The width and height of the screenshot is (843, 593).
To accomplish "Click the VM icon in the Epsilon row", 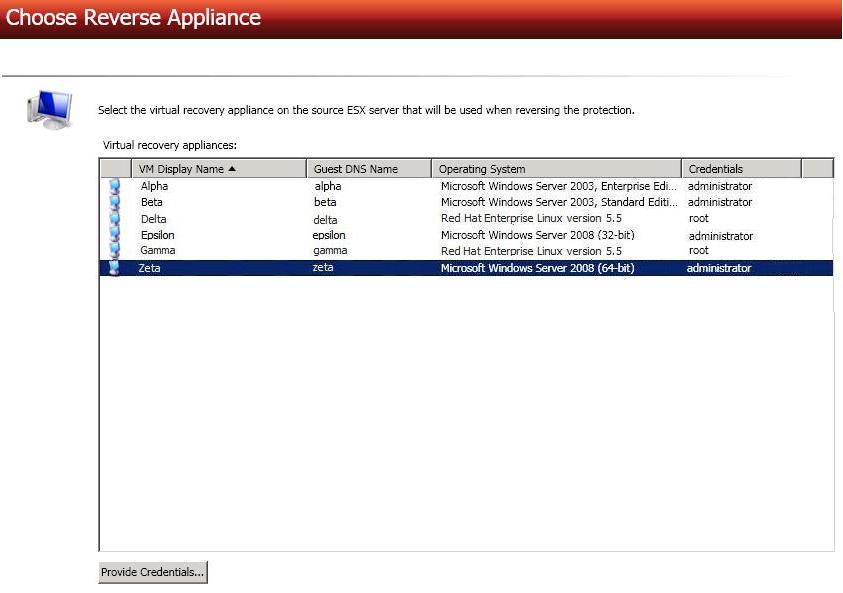I will coord(115,234).
